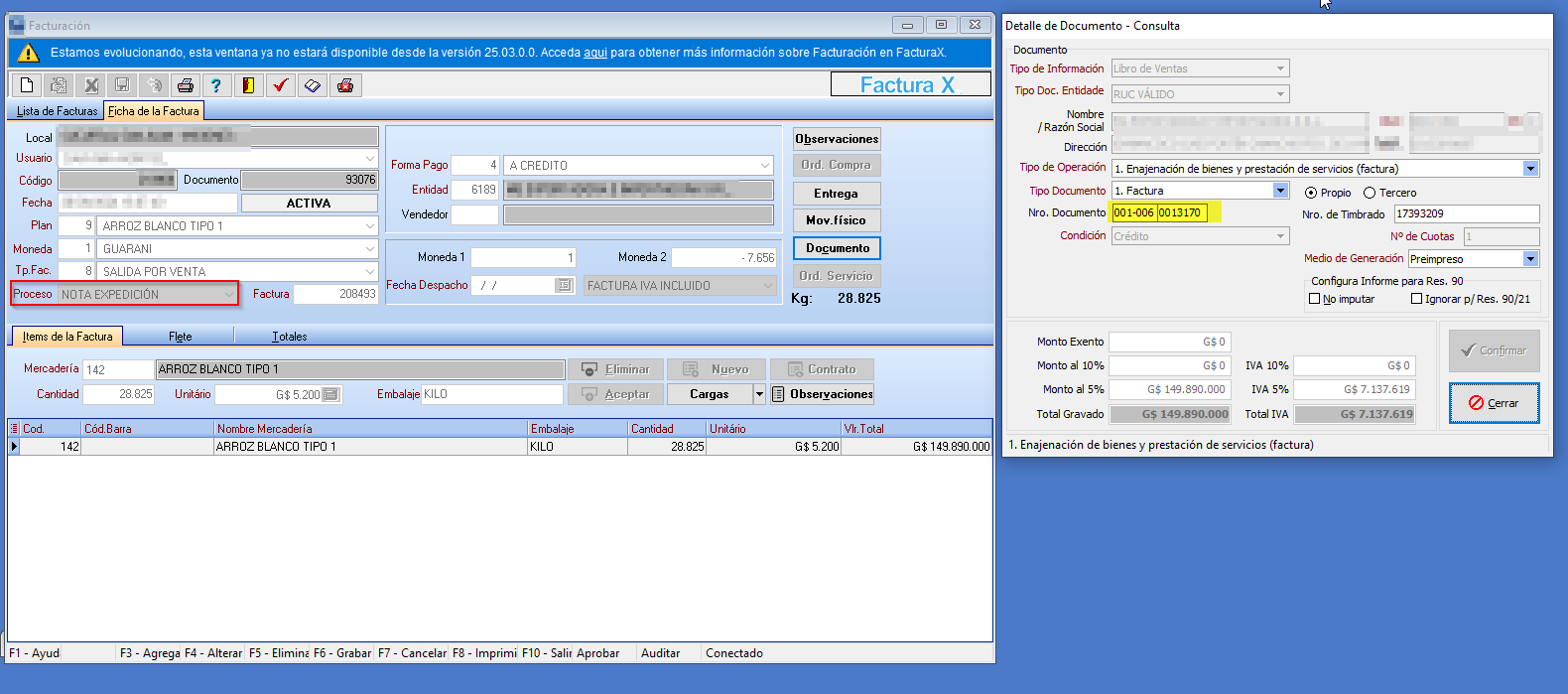Click 'F8 - Imprimi' in the status bar
This screenshot has width=1568, height=694.
[x=484, y=653]
